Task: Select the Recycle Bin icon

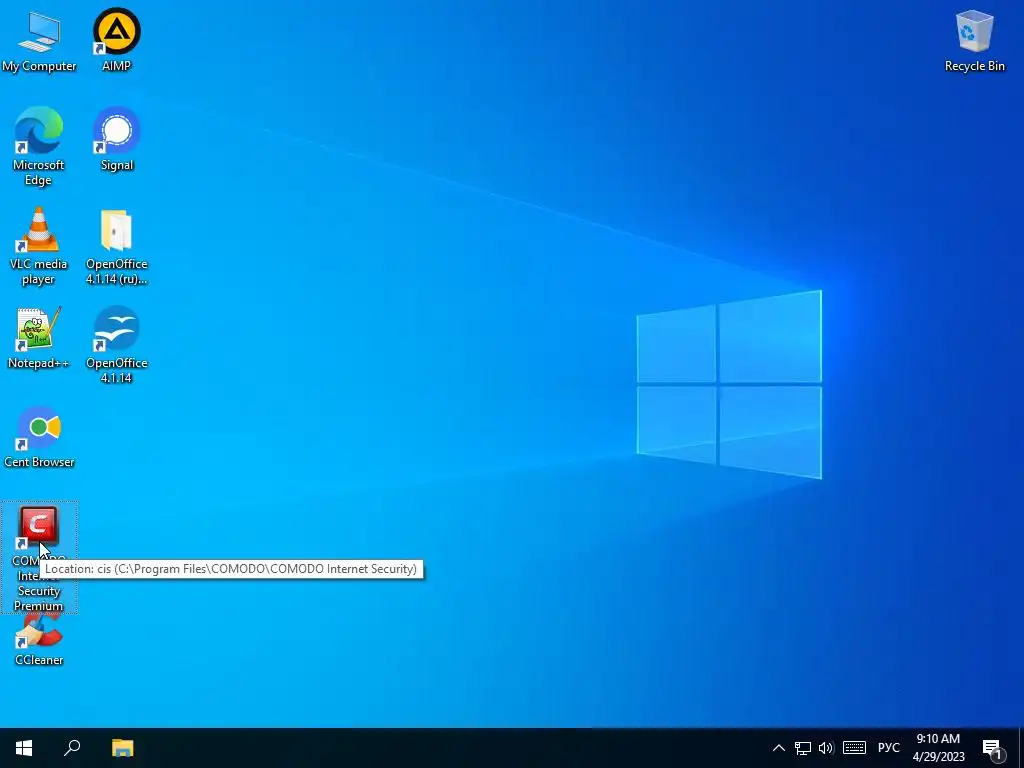Action: (974, 40)
